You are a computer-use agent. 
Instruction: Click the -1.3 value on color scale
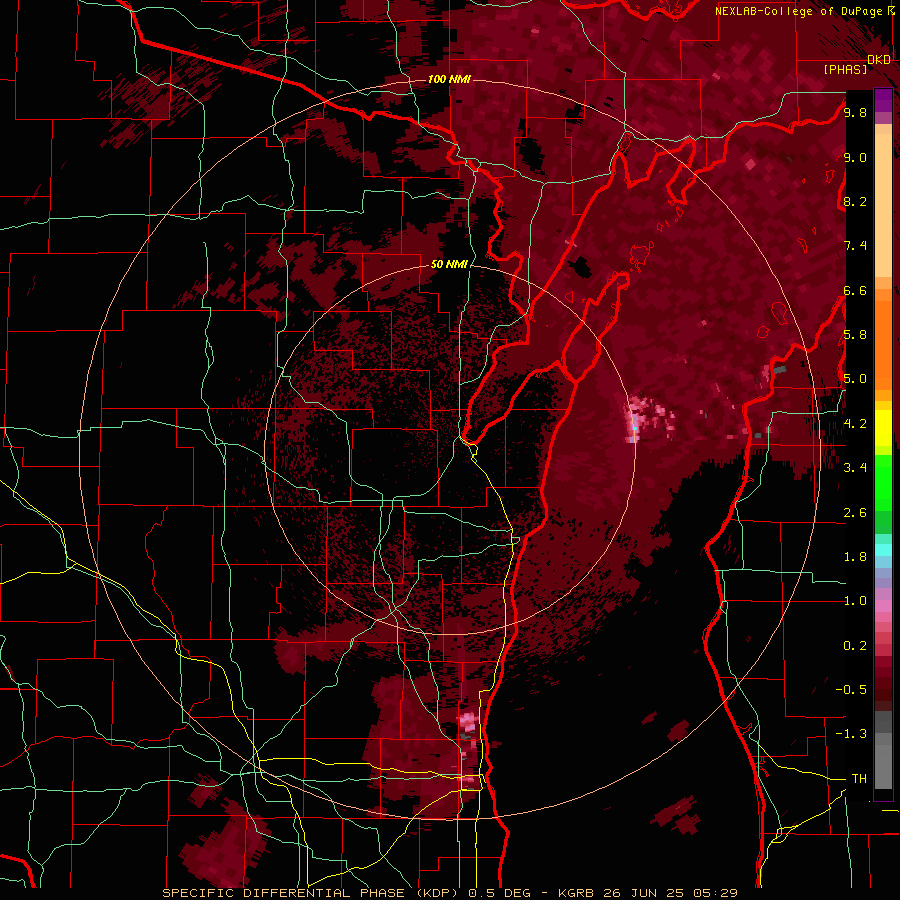851,734
